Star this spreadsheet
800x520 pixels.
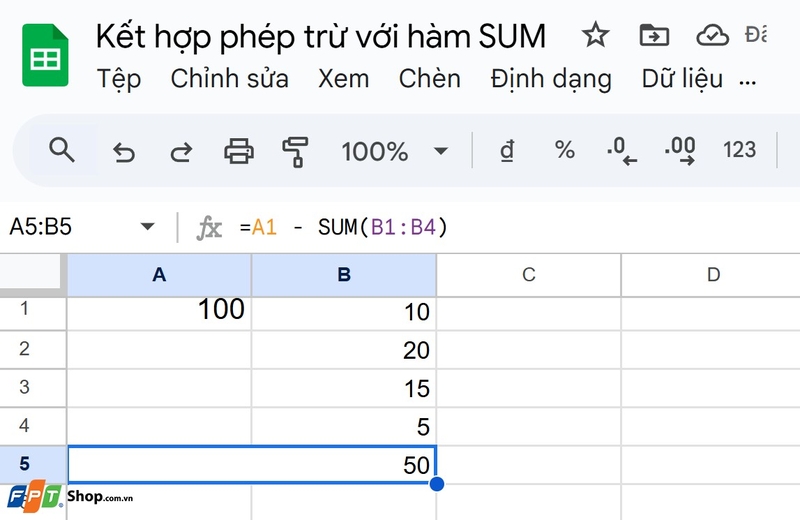tap(595, 35)
